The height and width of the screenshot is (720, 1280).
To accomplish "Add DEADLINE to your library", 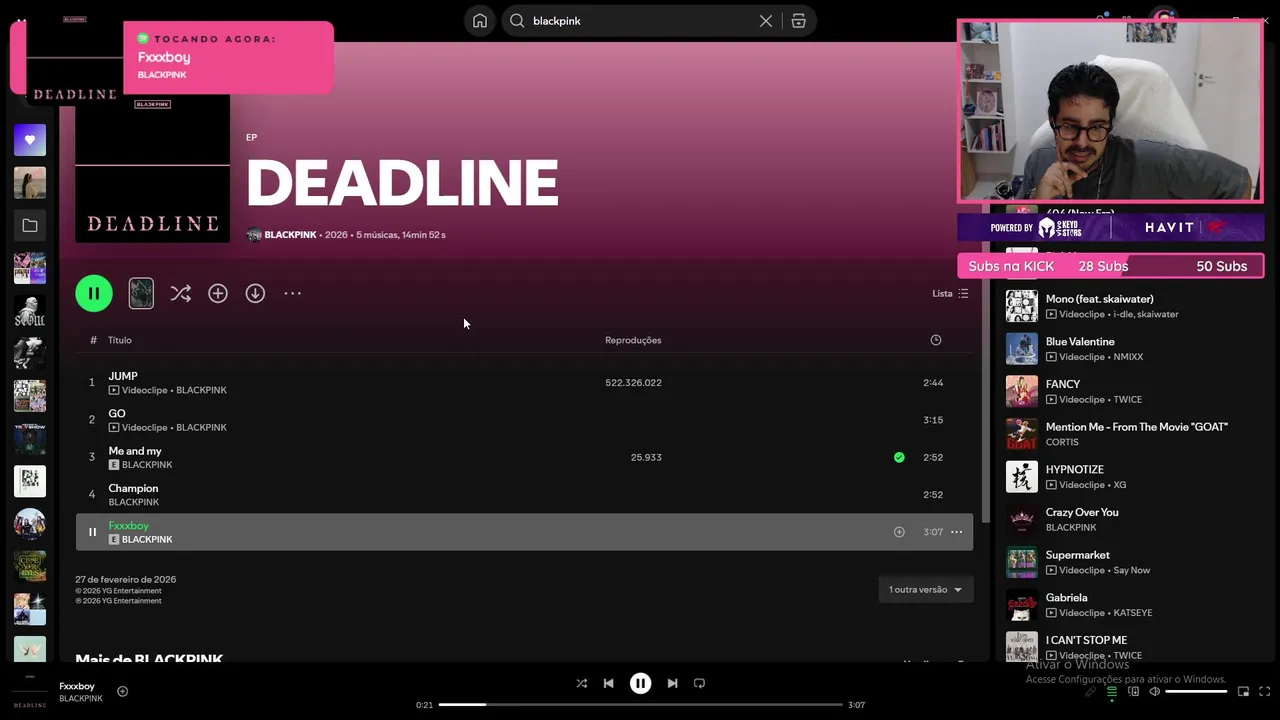I will pyautogui.click(x=218, y=293).
